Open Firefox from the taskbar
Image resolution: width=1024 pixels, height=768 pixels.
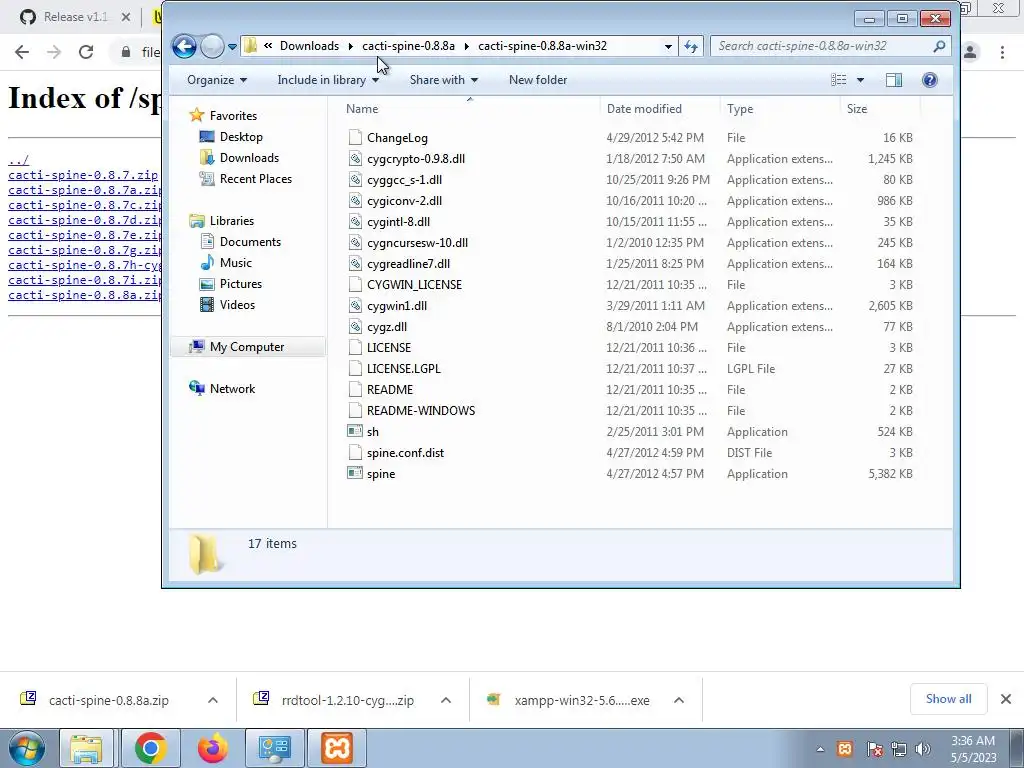(x=212, y=748)
